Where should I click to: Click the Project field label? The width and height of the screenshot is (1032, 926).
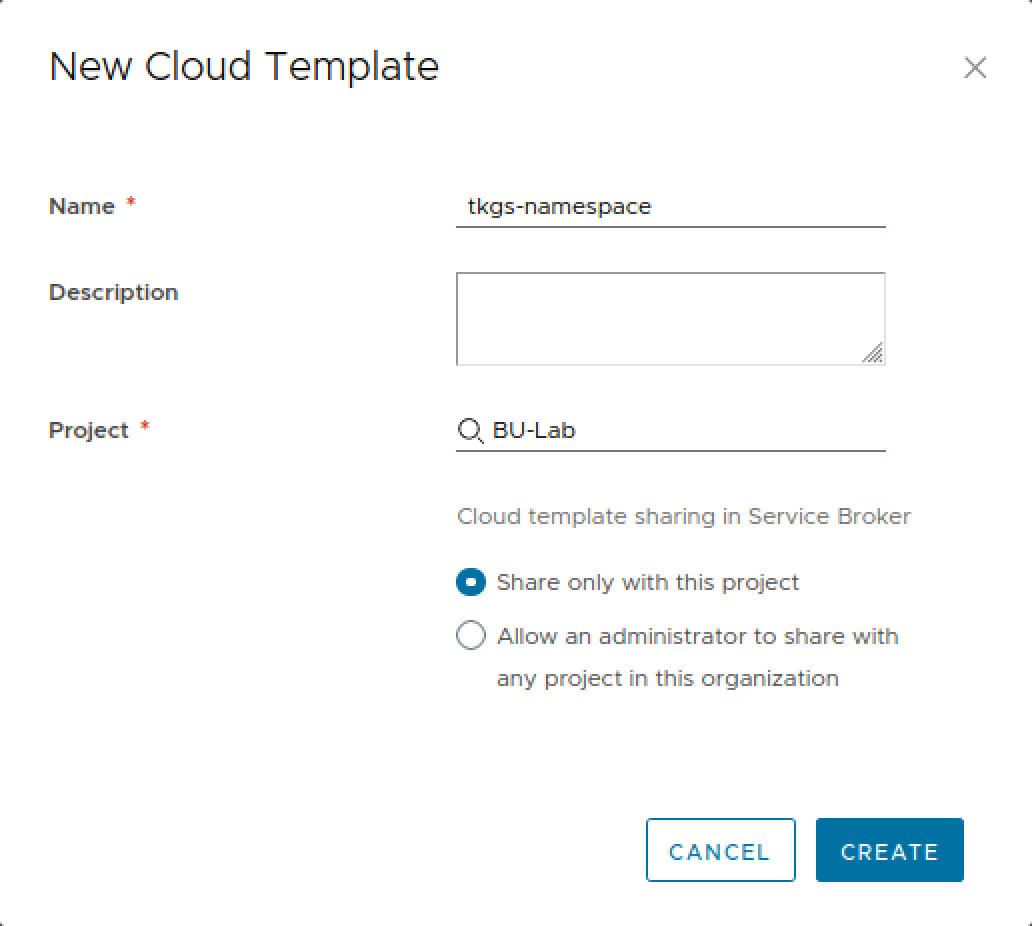click(x=89, y=430)
